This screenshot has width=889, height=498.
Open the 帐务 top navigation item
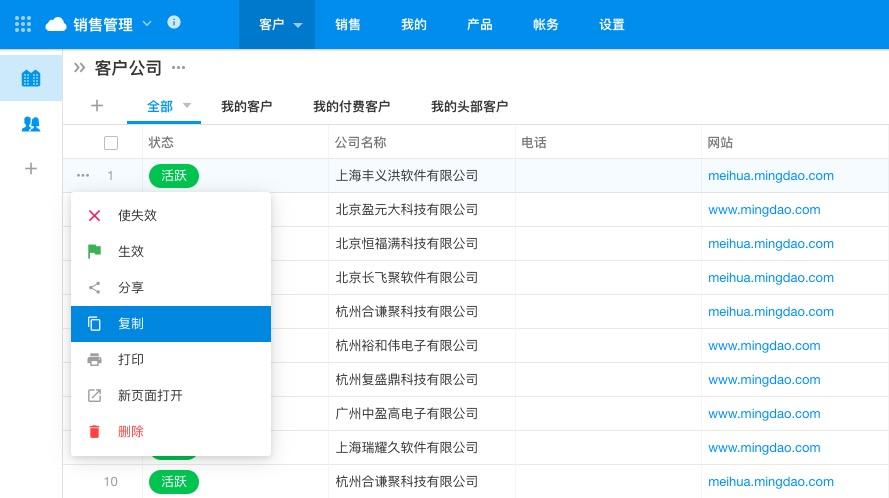(x=546, y=24)
